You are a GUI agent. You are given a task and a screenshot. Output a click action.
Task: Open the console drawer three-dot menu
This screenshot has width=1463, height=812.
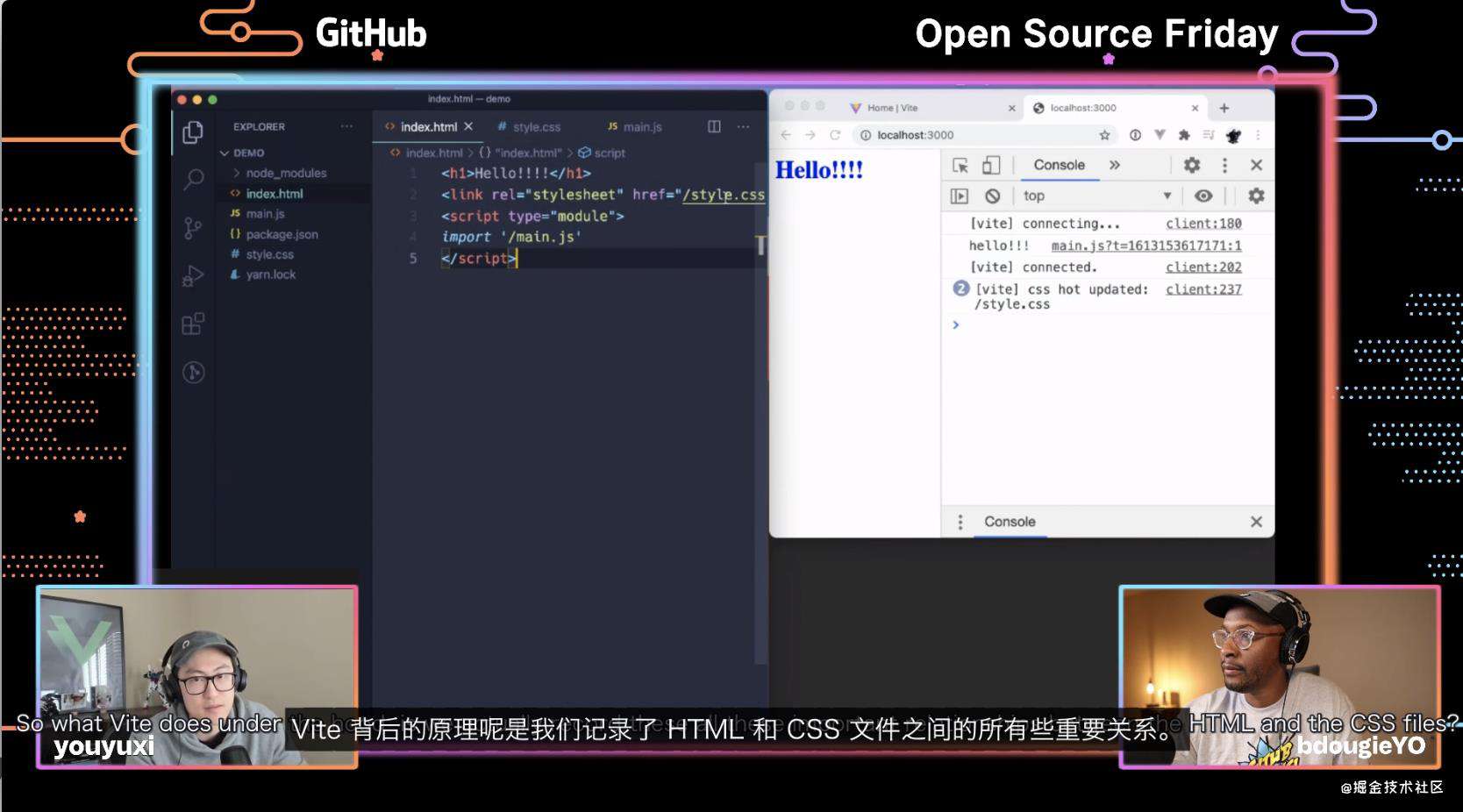click(x=960, y=522)
